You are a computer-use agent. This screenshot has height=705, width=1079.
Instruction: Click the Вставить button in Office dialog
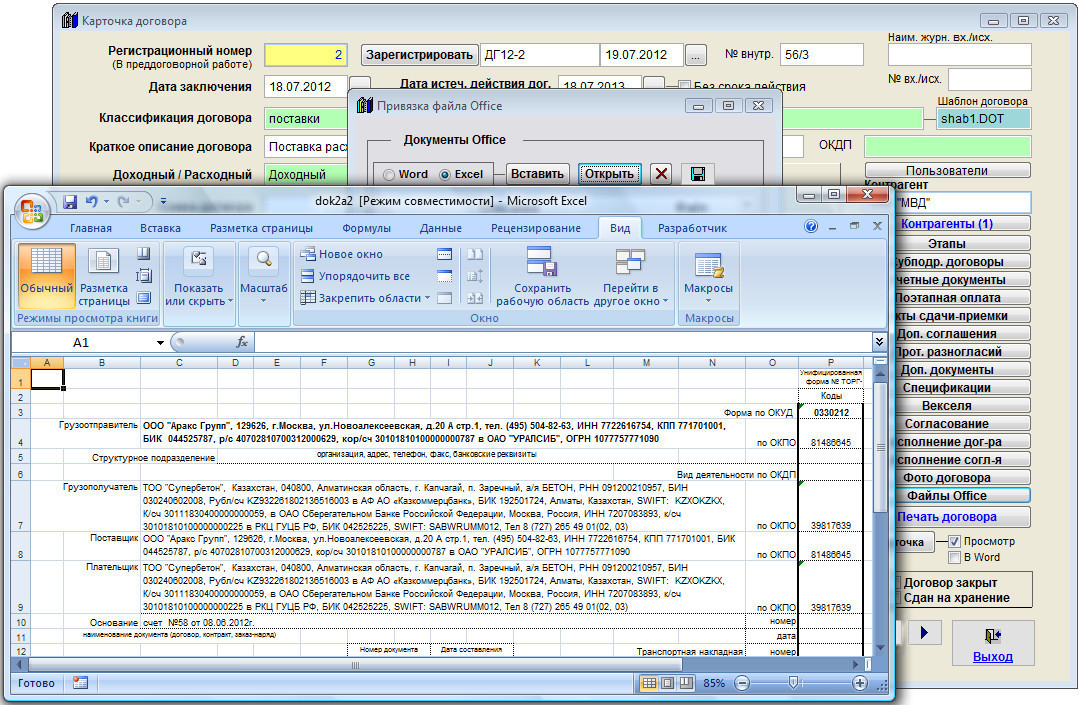click(x=537, y=174)
